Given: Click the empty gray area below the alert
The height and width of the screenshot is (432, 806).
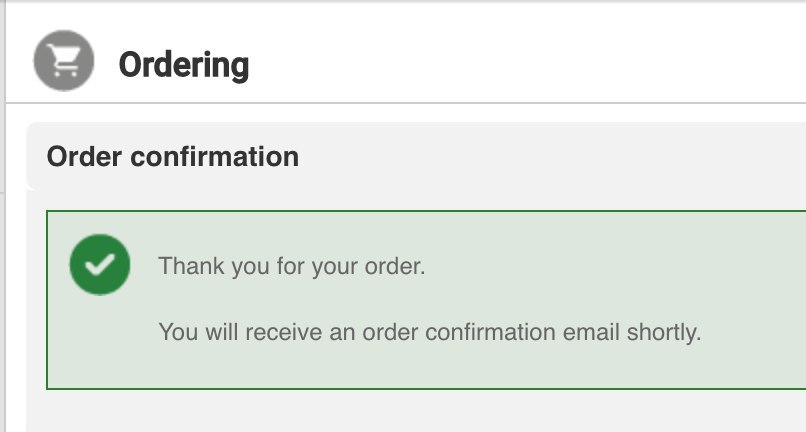Looking at the screenshot, I should 400,412.
